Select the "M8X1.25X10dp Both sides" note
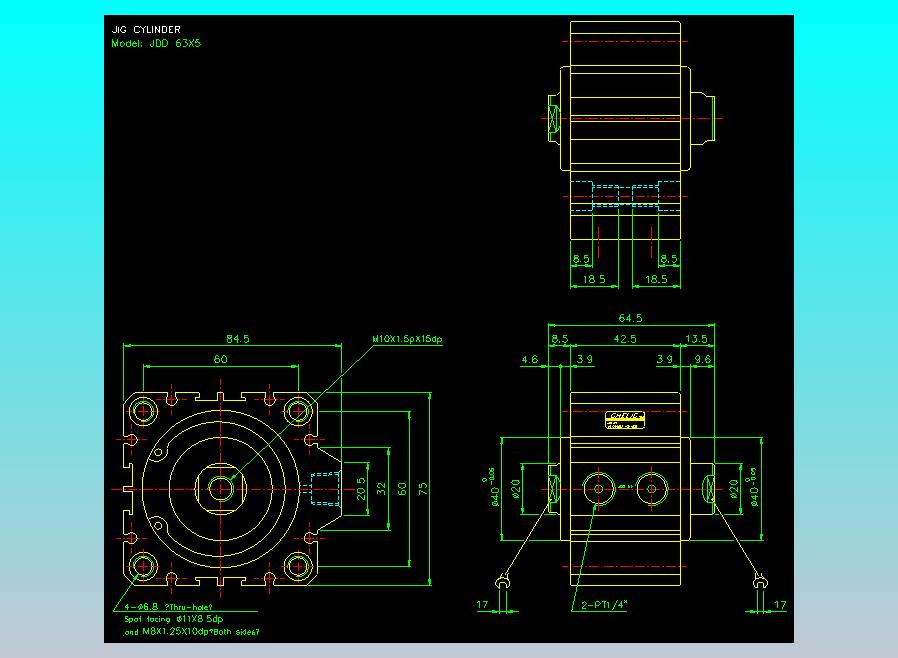 (191, 632)
